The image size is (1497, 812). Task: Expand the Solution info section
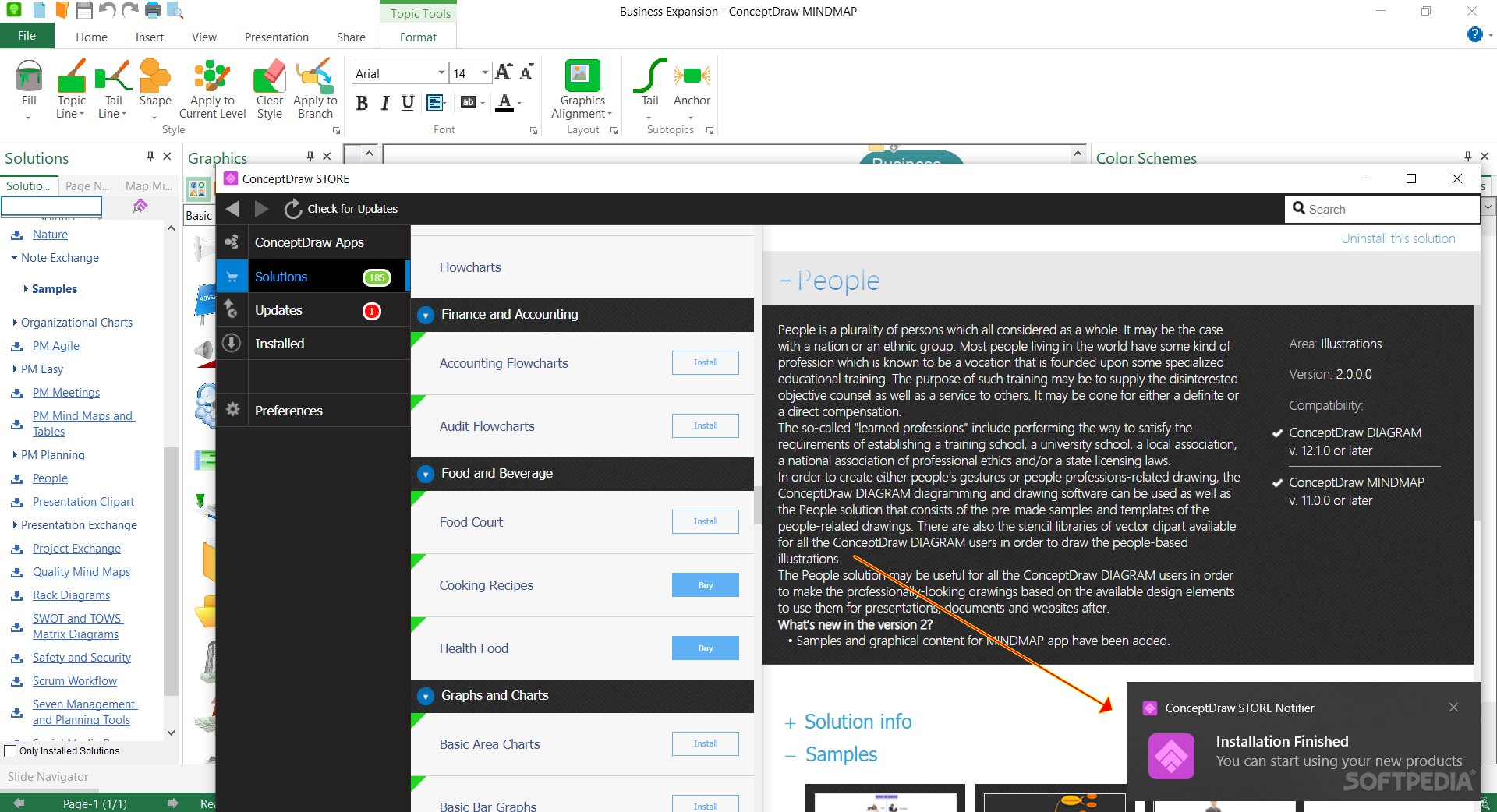[x=848, y=722]
